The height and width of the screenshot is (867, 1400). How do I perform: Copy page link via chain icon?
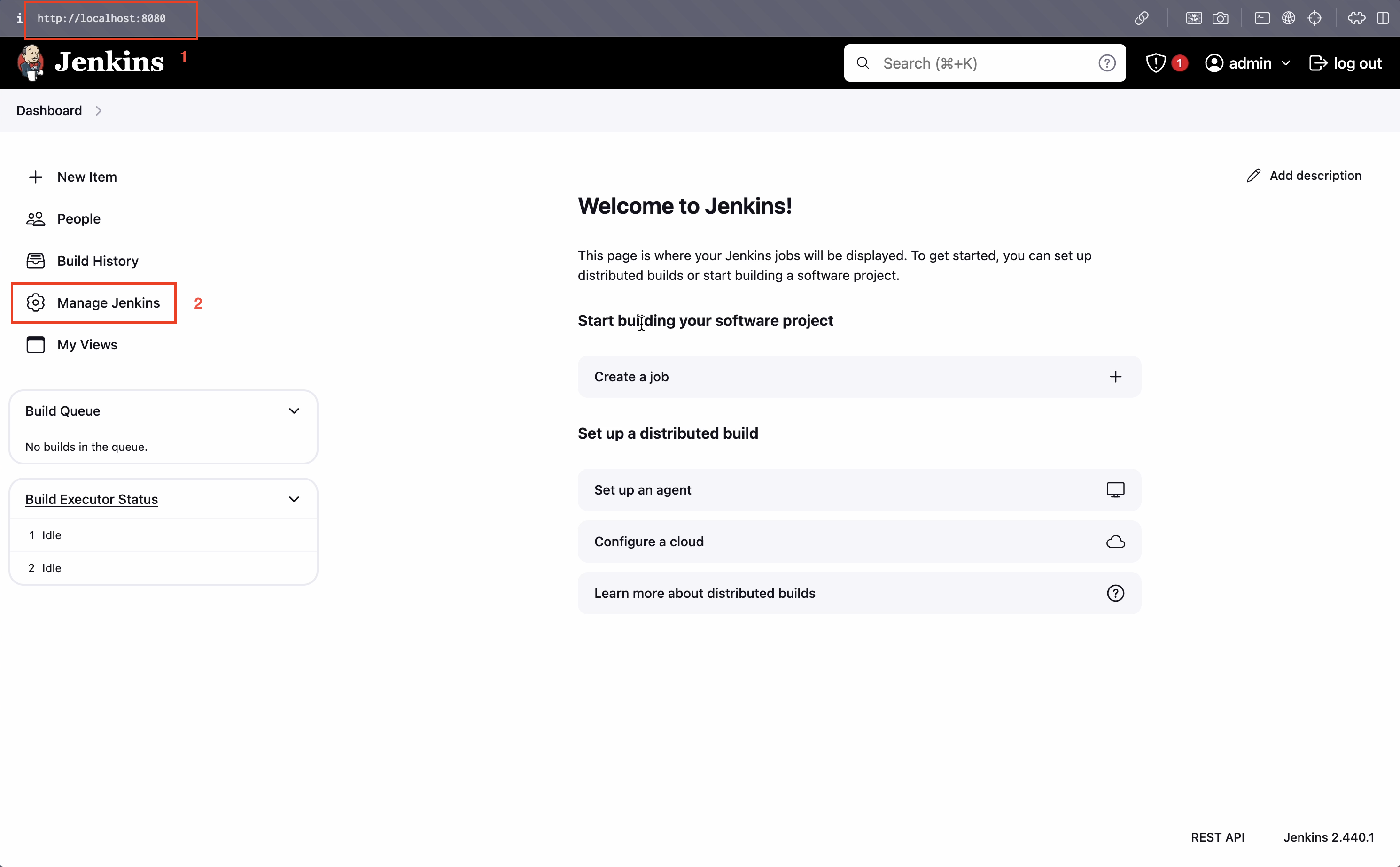tap(1141, 18)
